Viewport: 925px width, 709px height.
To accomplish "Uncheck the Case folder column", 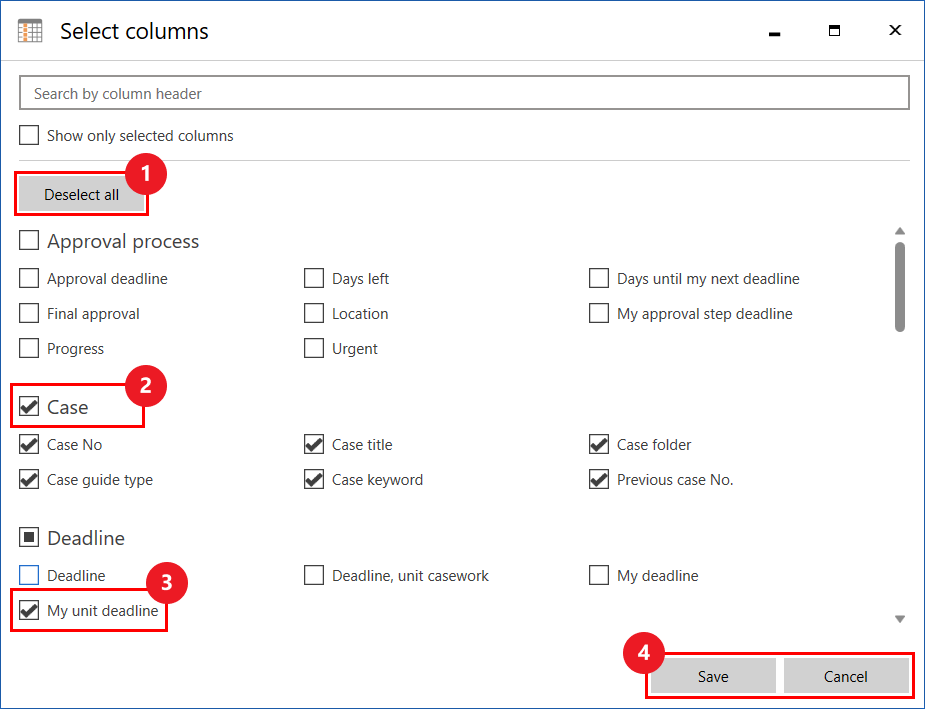I will [599, 444].
